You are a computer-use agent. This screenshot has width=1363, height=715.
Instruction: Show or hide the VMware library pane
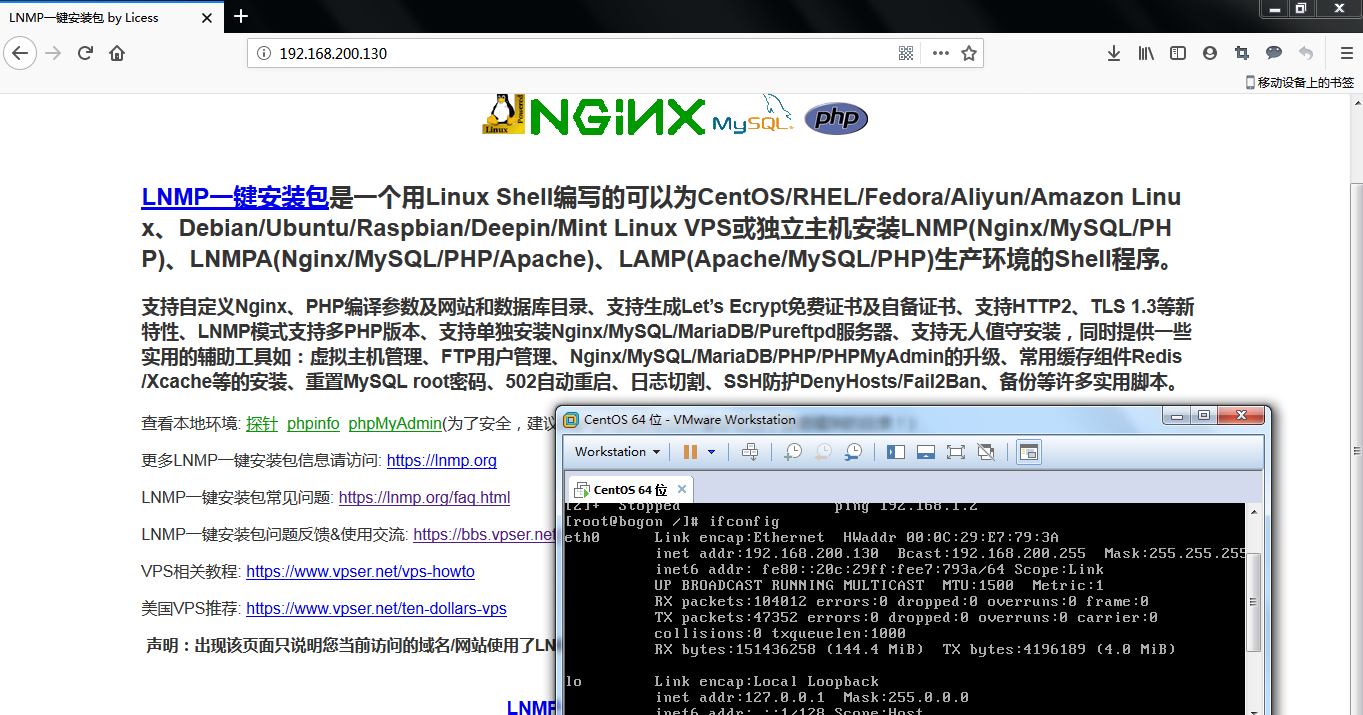pos(896,452)
